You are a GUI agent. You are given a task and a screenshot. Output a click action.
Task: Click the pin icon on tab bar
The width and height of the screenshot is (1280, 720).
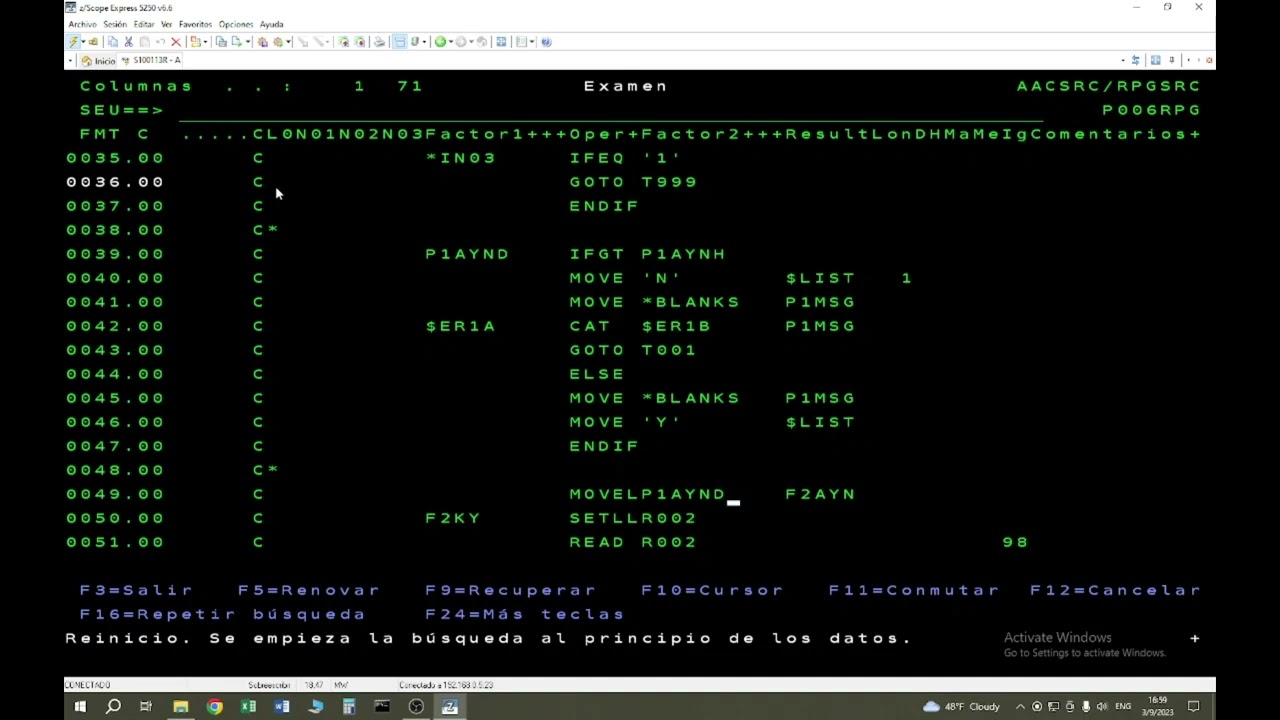click(x=1172, y=60)
